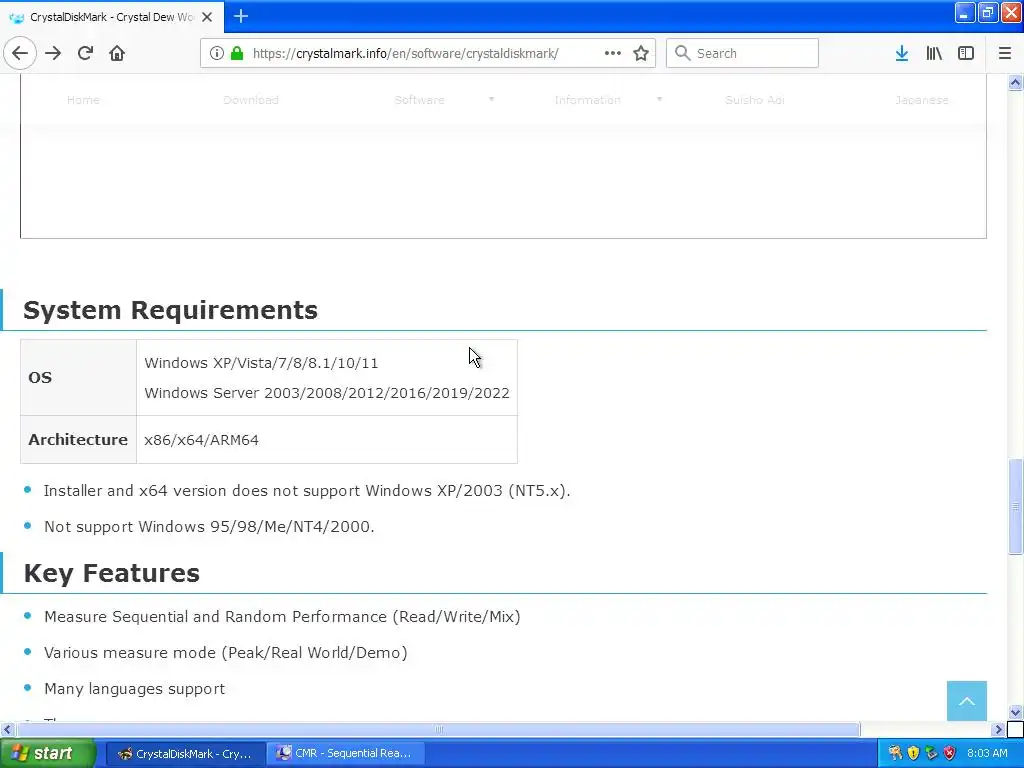Open the downloads arrow panel

[x=902, y=53]
